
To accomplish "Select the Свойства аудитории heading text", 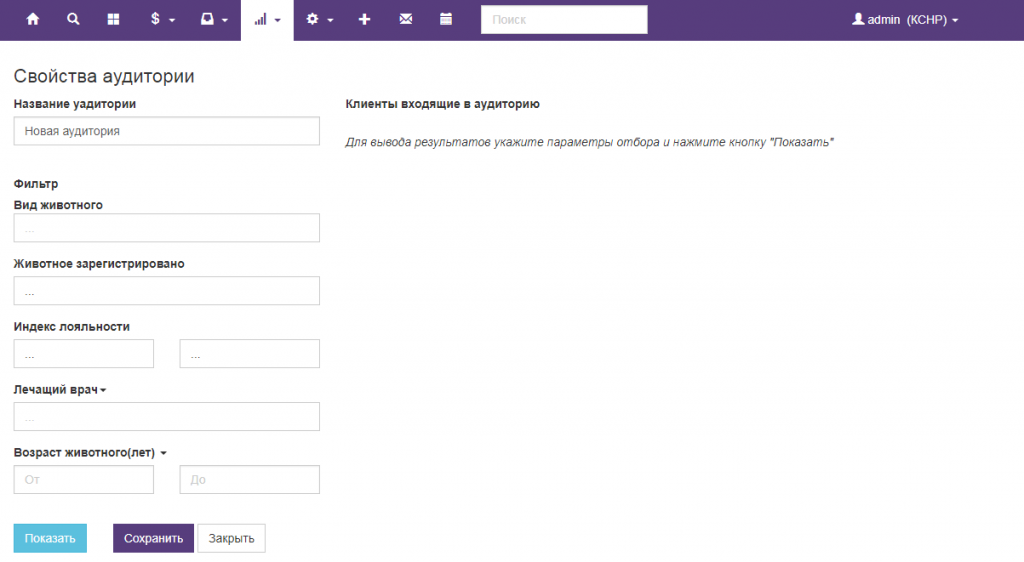I will [104, 76].
